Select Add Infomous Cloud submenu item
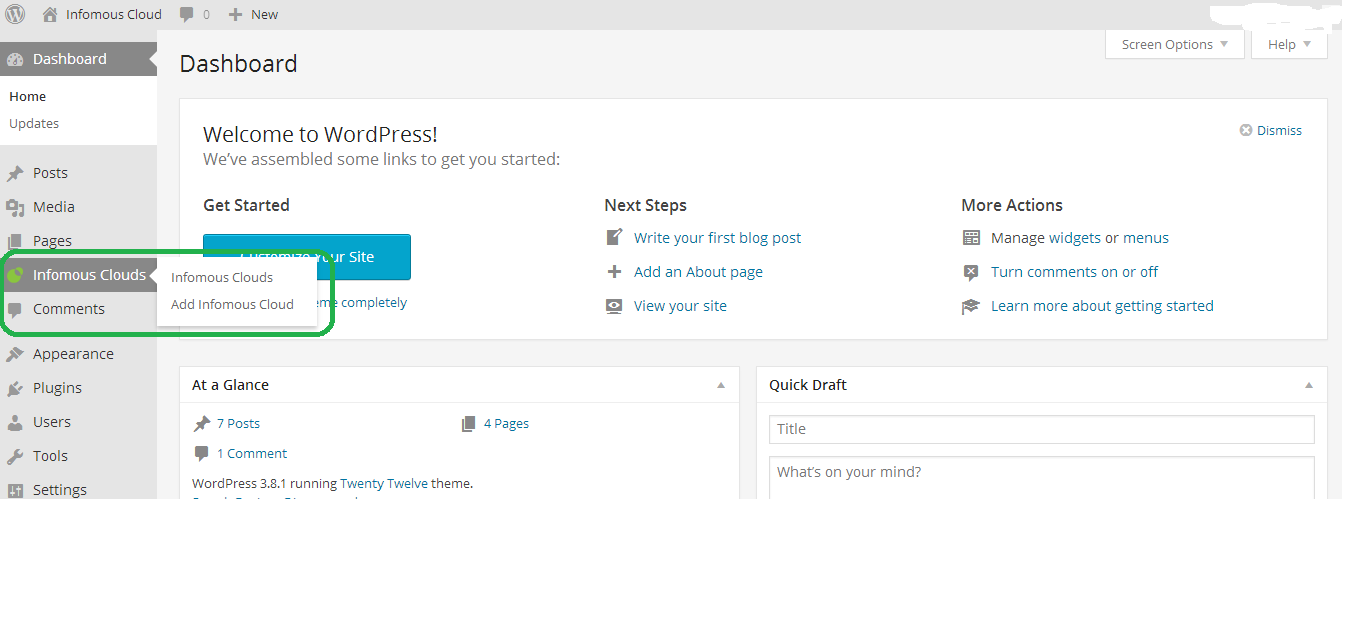Viewport: 1360px width, 624px height. (x=232, y=304)
